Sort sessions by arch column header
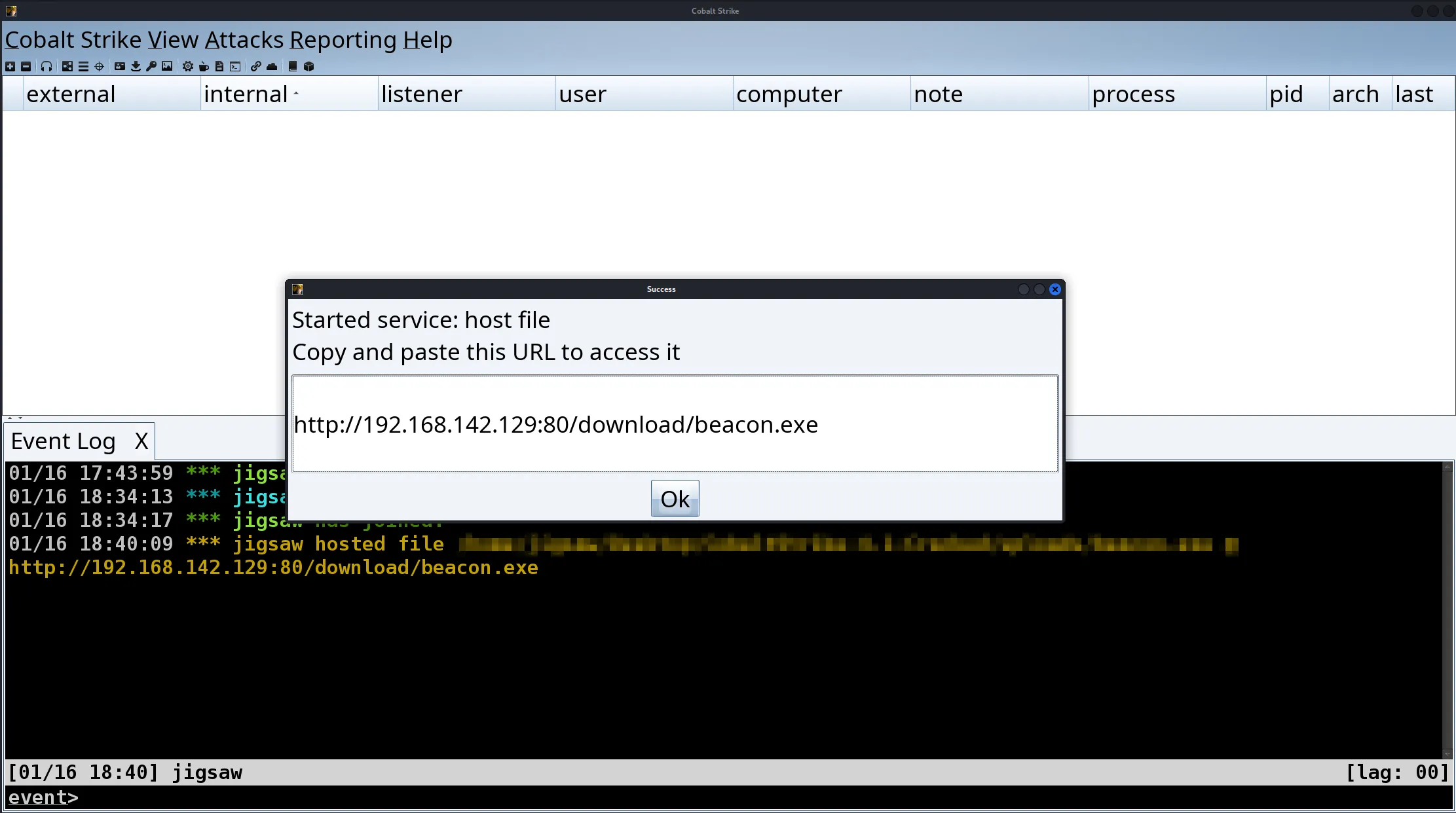This screenshot has width=1456, height=813. point(1360,94)
